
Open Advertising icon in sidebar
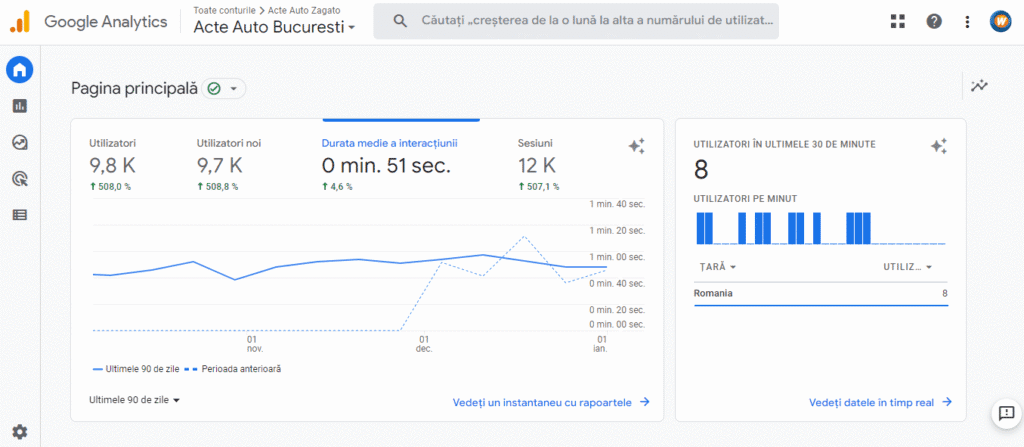(20, 178)
